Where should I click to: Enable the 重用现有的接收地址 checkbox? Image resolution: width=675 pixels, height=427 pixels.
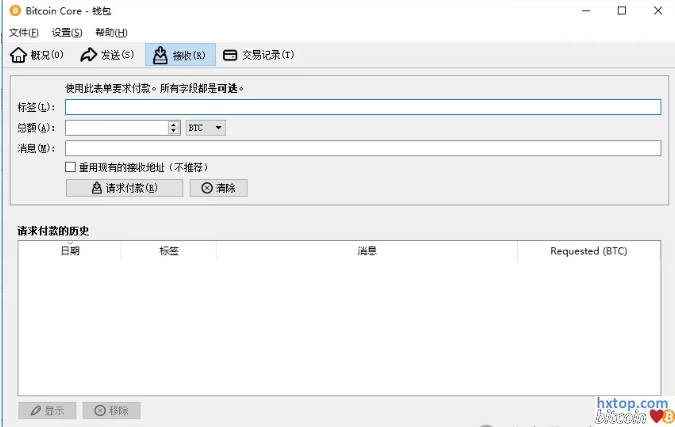click(x=71, y=167)
